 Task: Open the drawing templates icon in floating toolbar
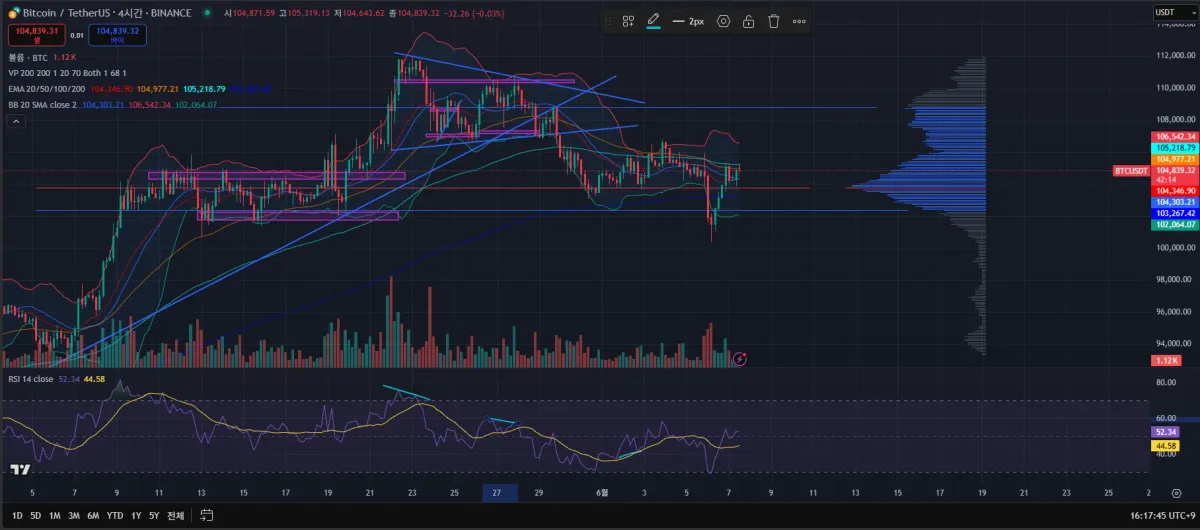click(629, 21)
